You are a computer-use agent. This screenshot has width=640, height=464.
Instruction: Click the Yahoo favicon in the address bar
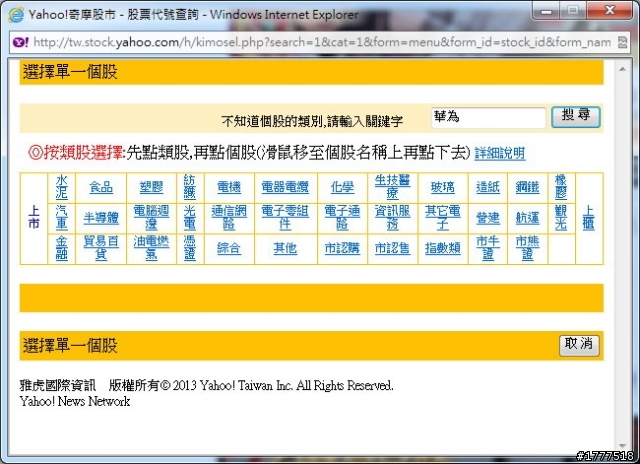pyautogui.click(x=20, y=42)
